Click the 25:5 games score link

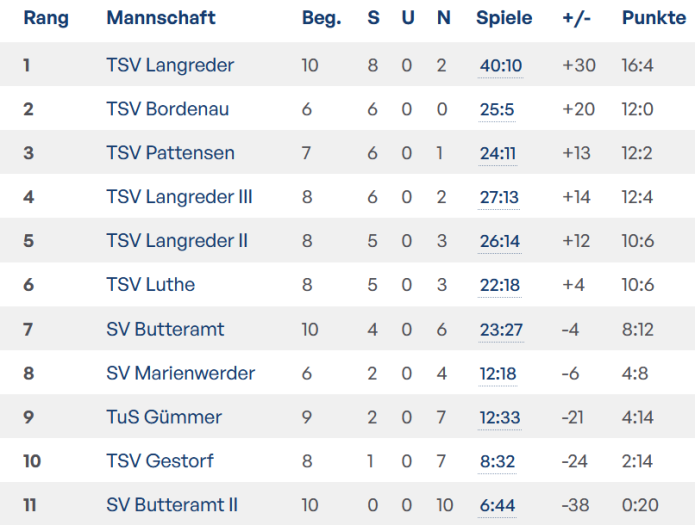click(497, 110)
